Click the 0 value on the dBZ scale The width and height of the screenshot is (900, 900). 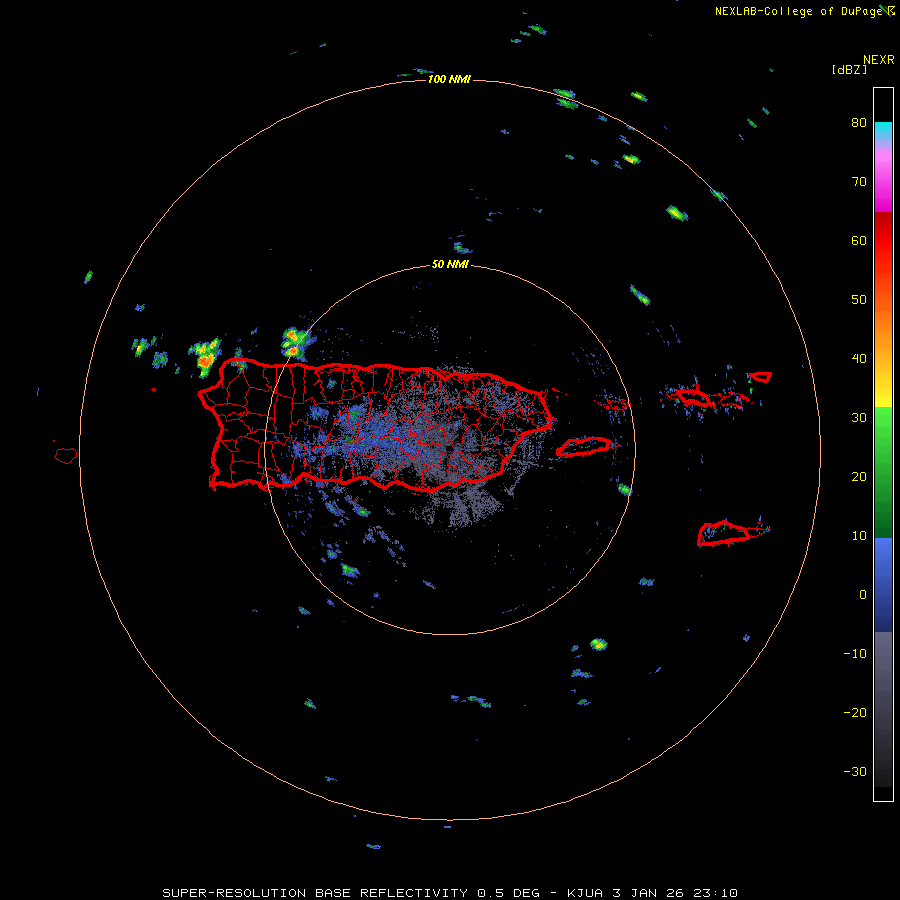pyautogui.click(x=863, y=595)
